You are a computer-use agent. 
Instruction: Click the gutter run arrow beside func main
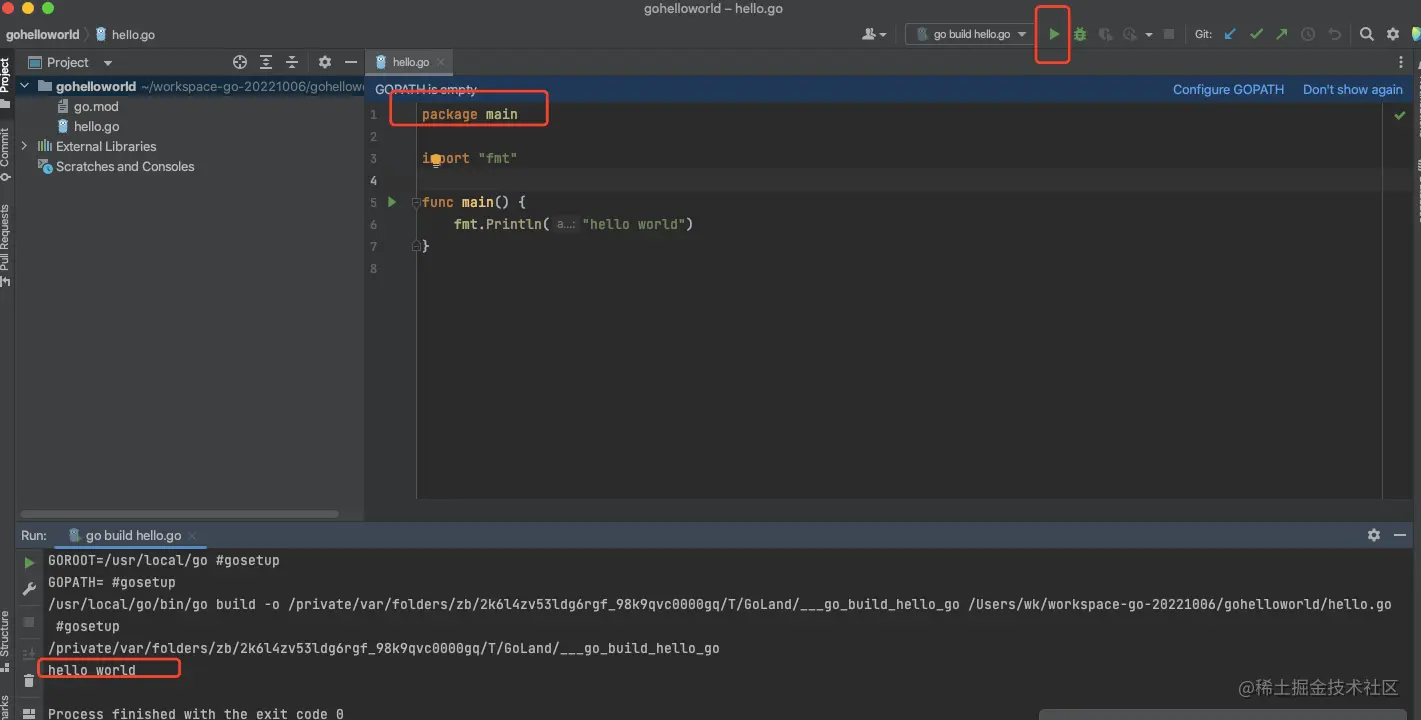point(392,202)
